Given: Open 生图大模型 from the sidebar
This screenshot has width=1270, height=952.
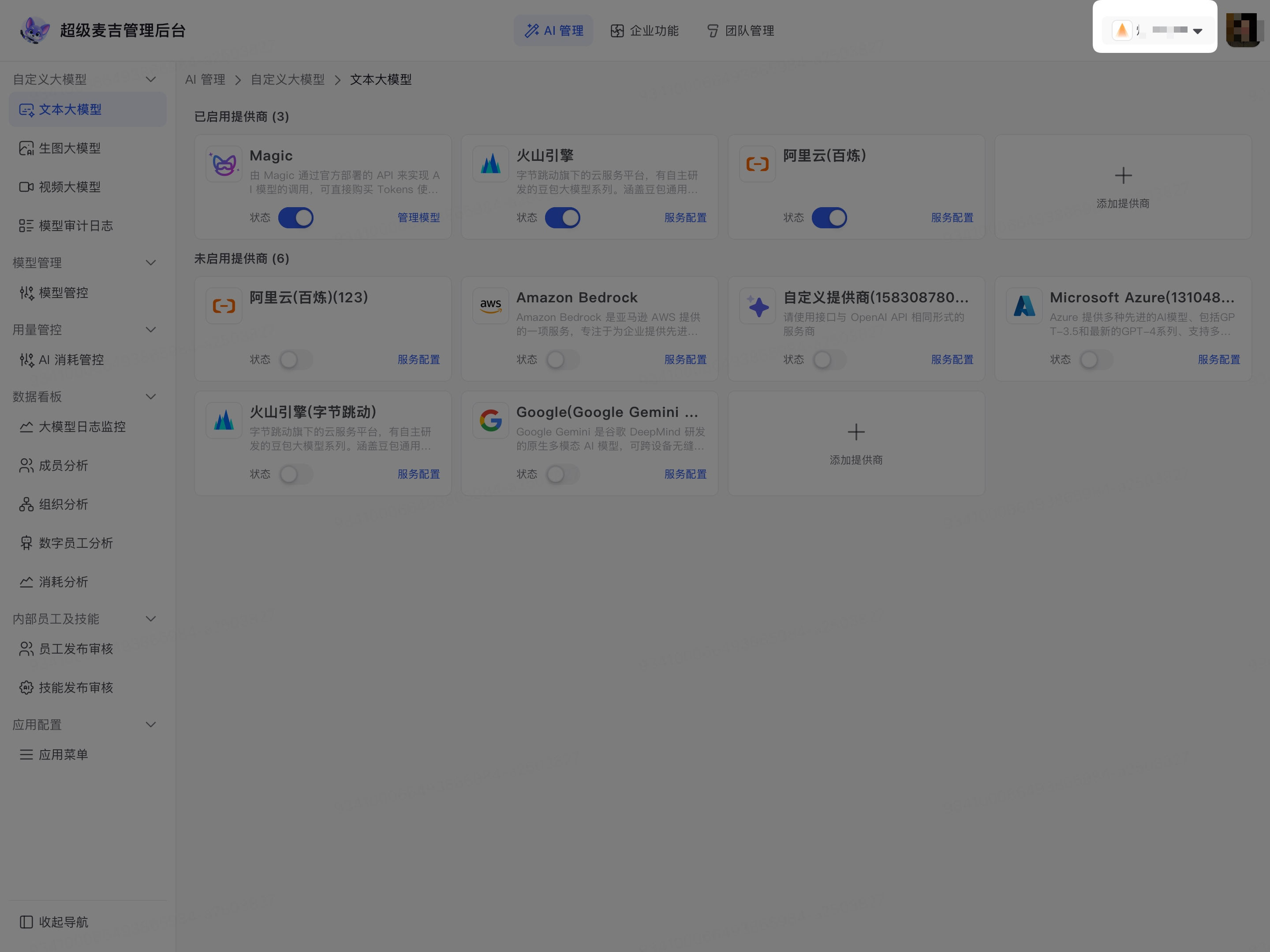Looking at the screenshot, I should [x=88, y=148].
